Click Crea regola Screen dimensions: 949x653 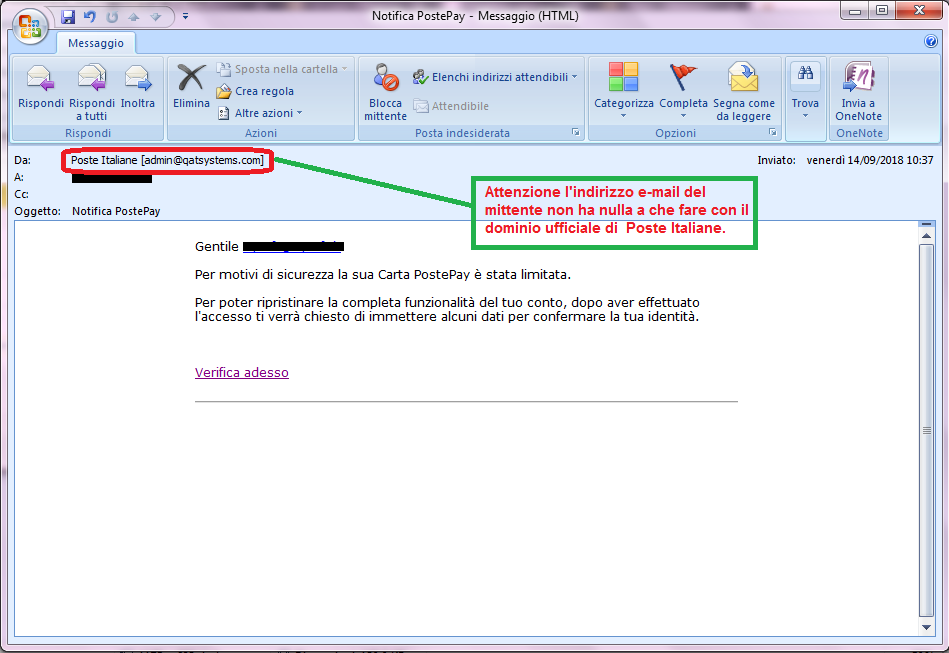255,91
